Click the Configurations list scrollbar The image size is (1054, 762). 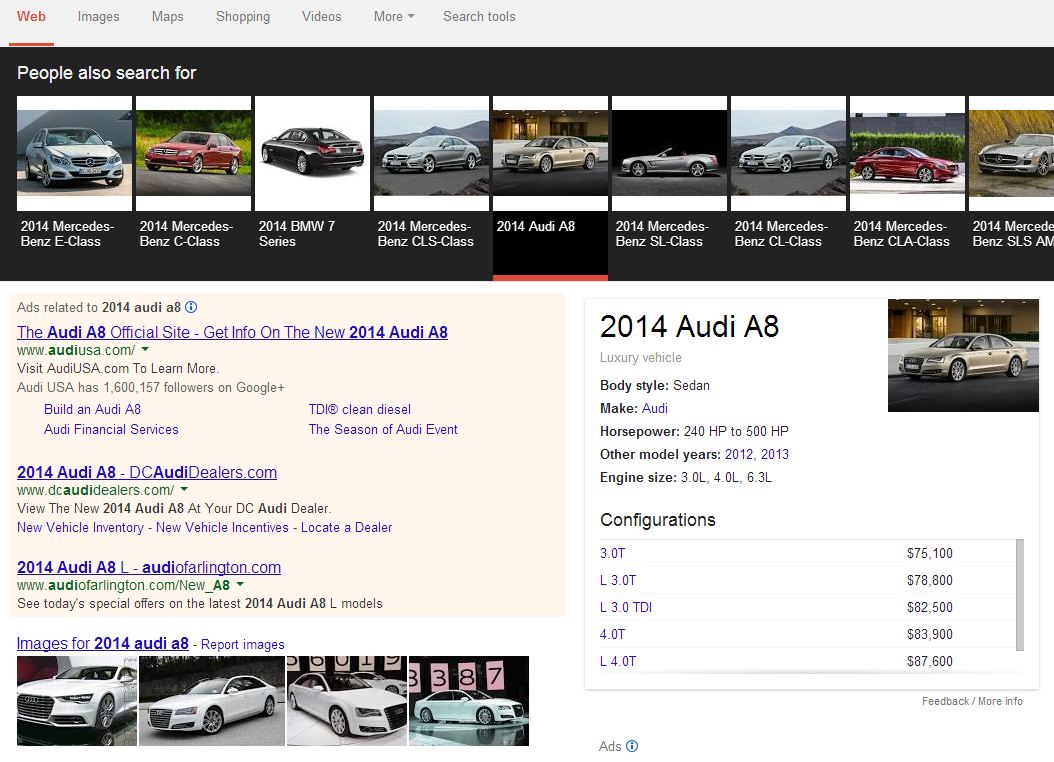tap(1020, 595)
